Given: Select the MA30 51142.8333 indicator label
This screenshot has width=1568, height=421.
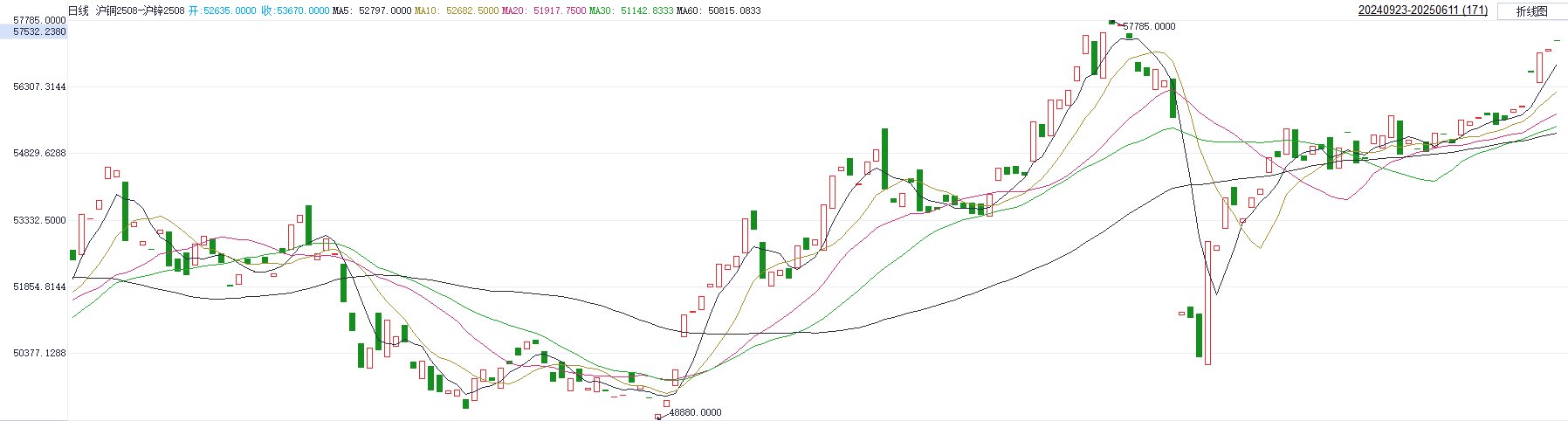Looking at the screenshot, I should pos(631,10).
